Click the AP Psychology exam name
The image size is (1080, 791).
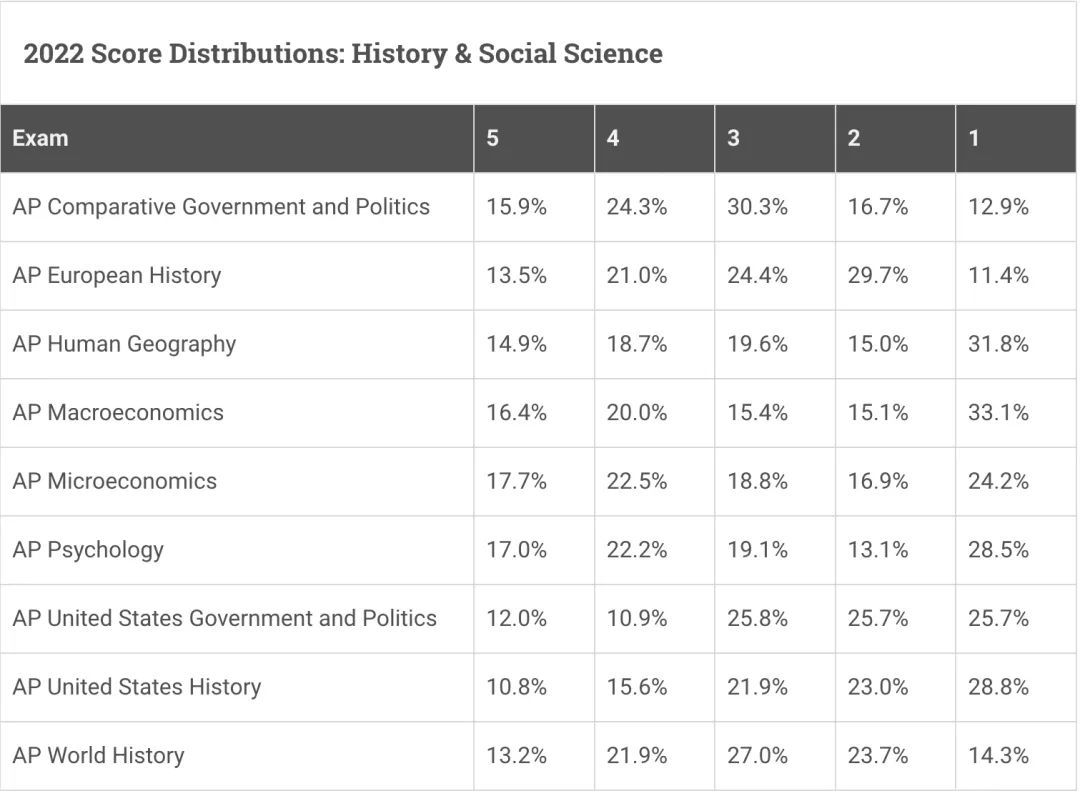click(x=88, y=550)
